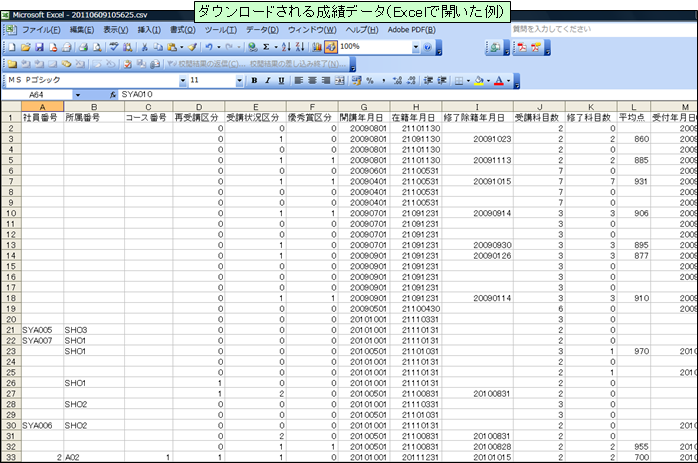Toggle bold formatting
This screenshot has width=698, height=463.
(x=254, y=81)
